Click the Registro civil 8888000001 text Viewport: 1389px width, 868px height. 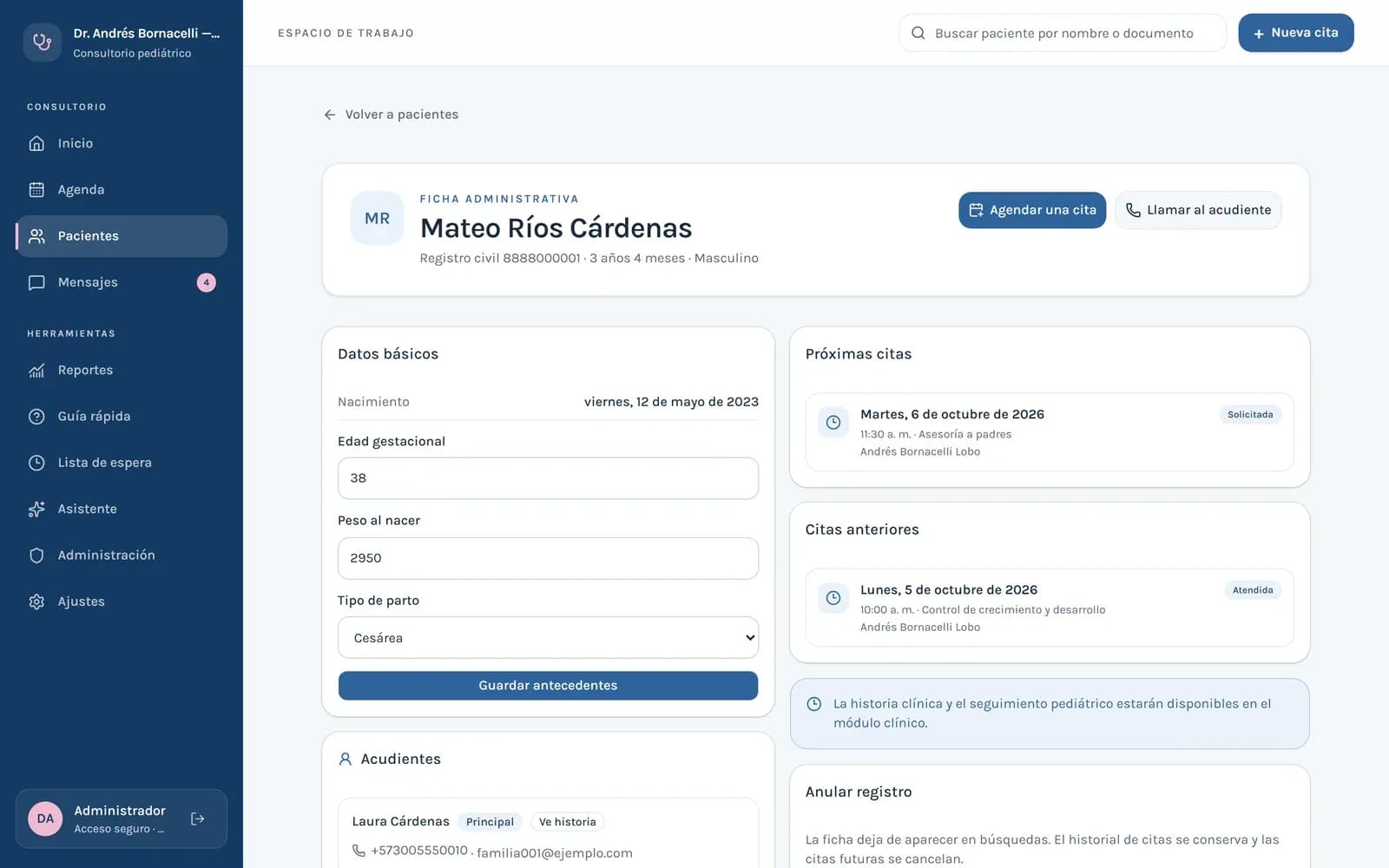point(500,258)
